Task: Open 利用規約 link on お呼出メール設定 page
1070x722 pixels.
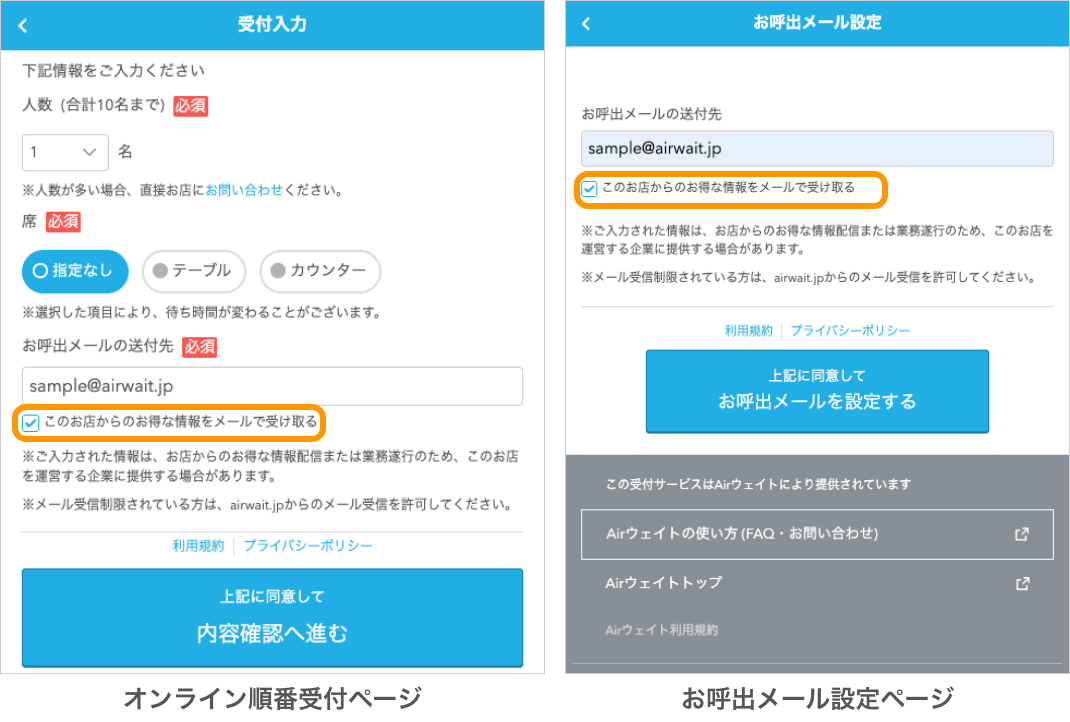Action: (x=749, y=331)
